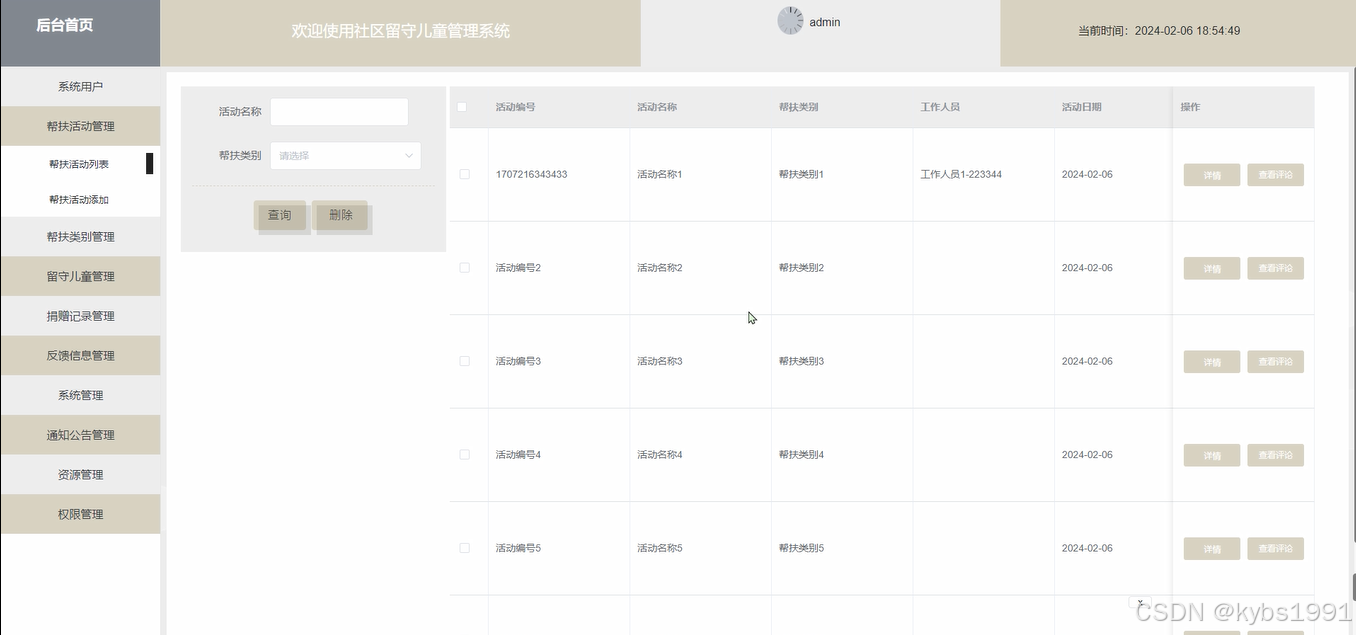Open 系统用户 menu
Screen dimensions: 1356x635
pos(80,87)
